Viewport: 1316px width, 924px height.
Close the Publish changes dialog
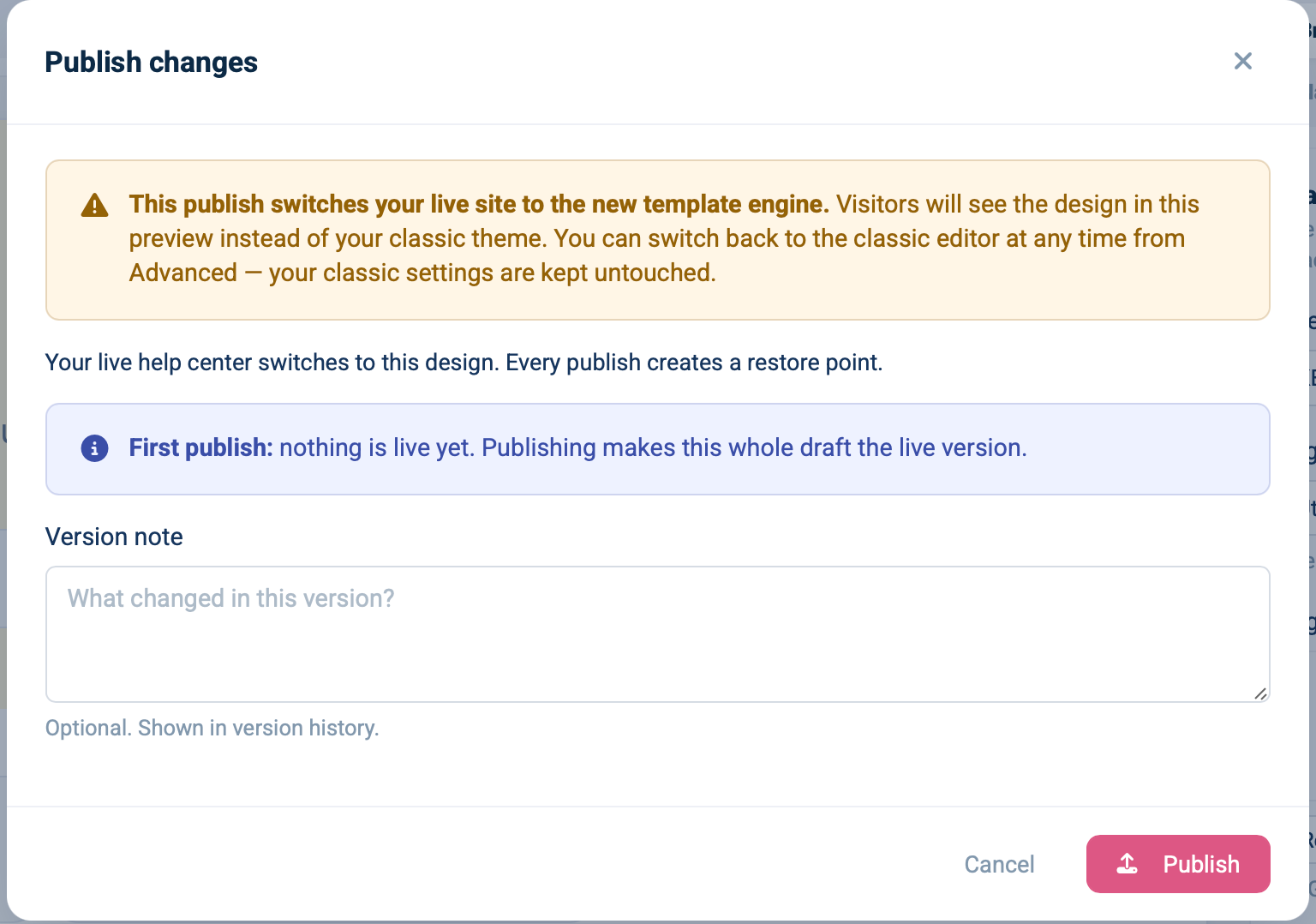[1242, 61]
